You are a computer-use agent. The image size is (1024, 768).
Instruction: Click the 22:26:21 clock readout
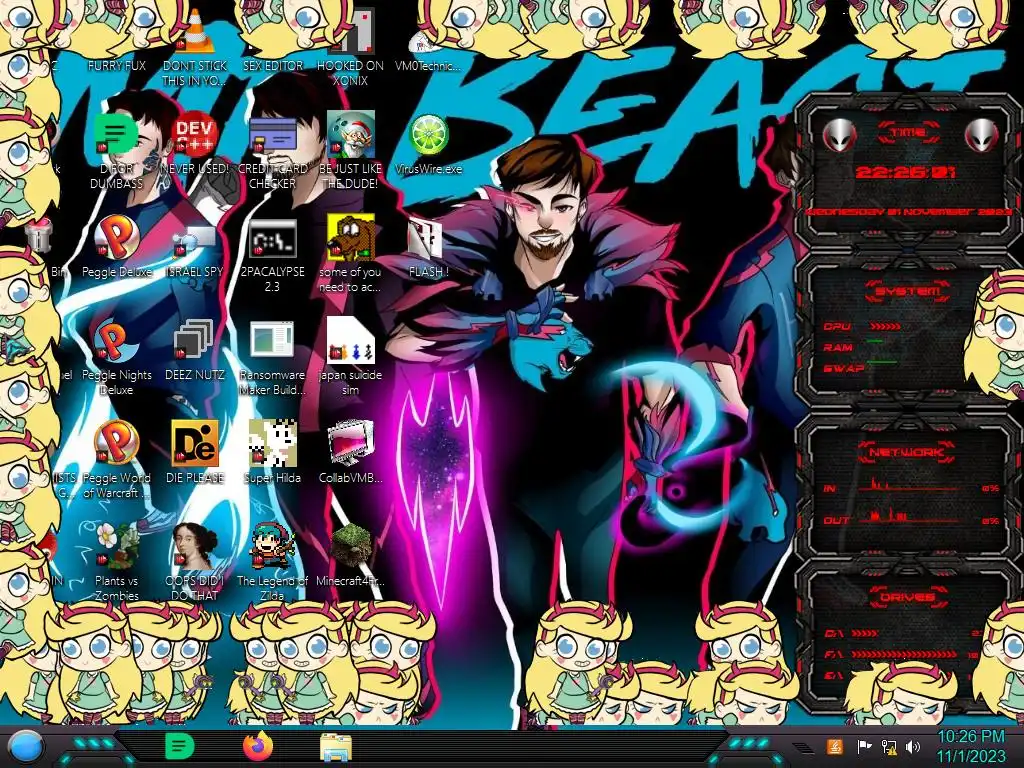click(905, 172)
